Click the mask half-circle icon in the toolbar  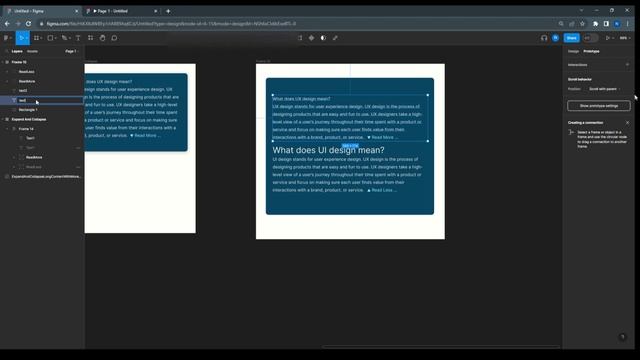click(x=323, y=38)
